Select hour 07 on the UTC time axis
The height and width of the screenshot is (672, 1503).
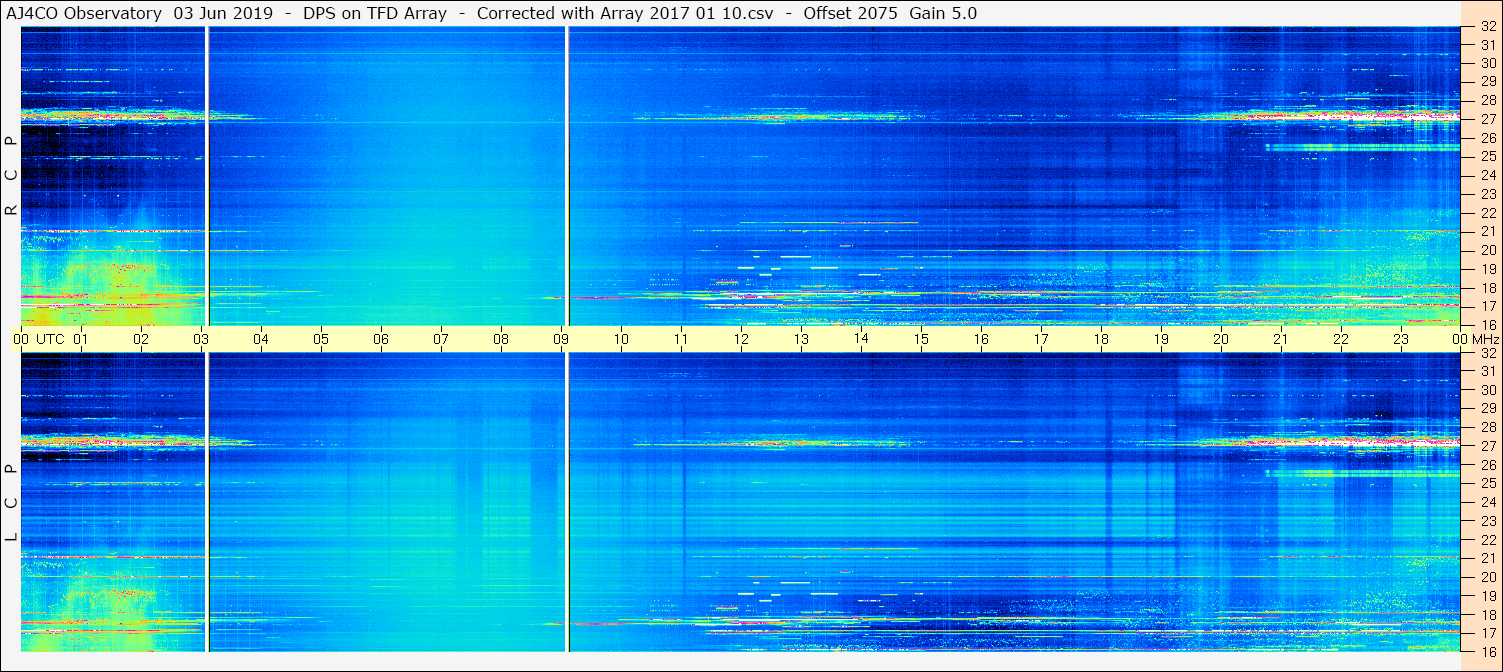click(x=441, y=339)
